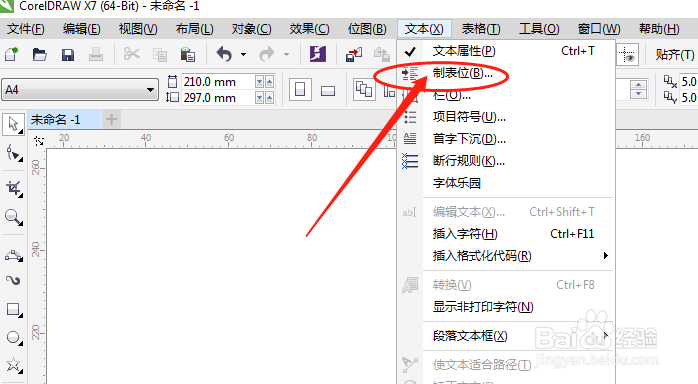Viewport: 698px width, 384px height.
Task: Increase page width with up stepper
Action: [269, 82]
